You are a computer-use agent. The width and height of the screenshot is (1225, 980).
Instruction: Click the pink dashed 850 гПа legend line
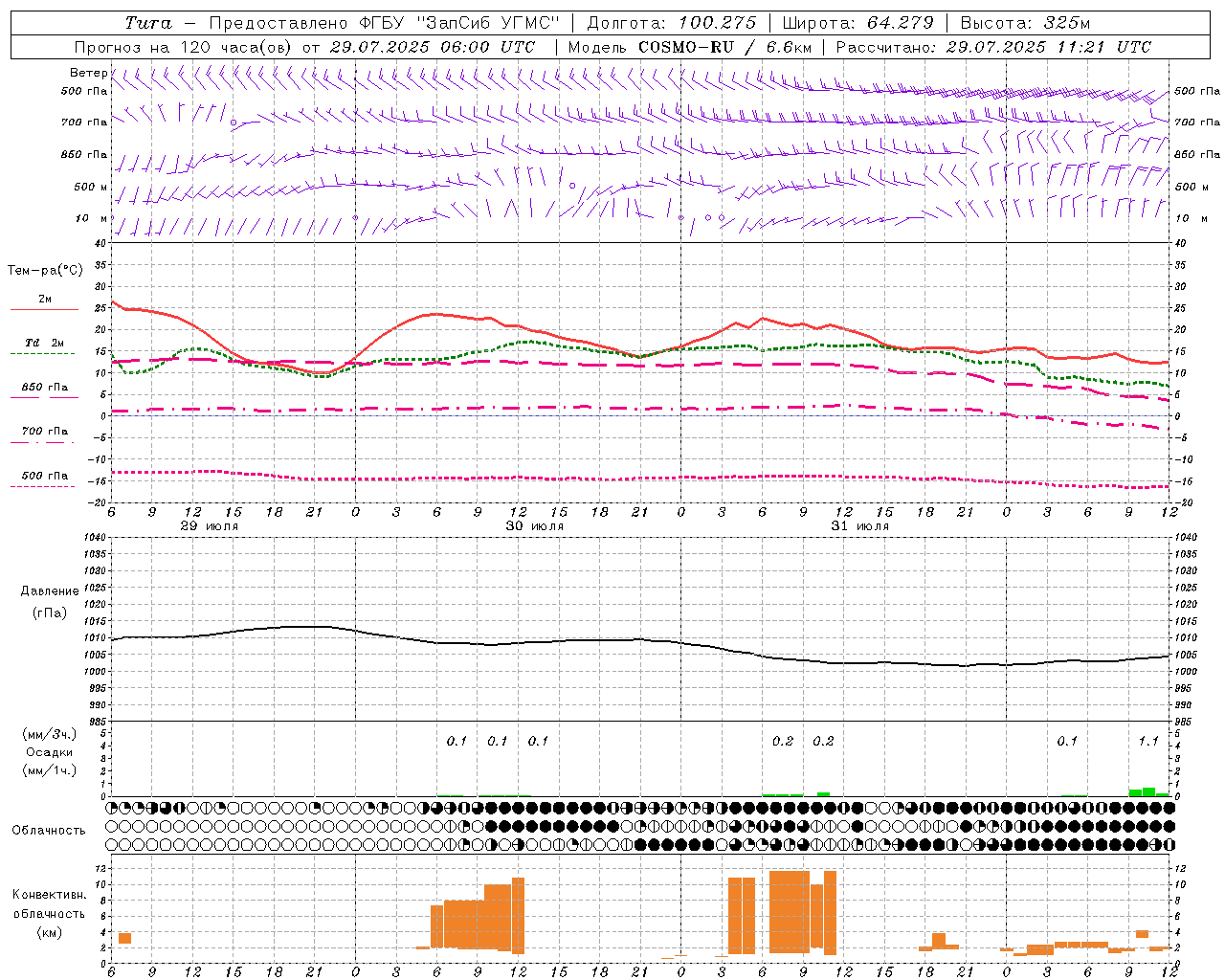(x=44, y=397)
